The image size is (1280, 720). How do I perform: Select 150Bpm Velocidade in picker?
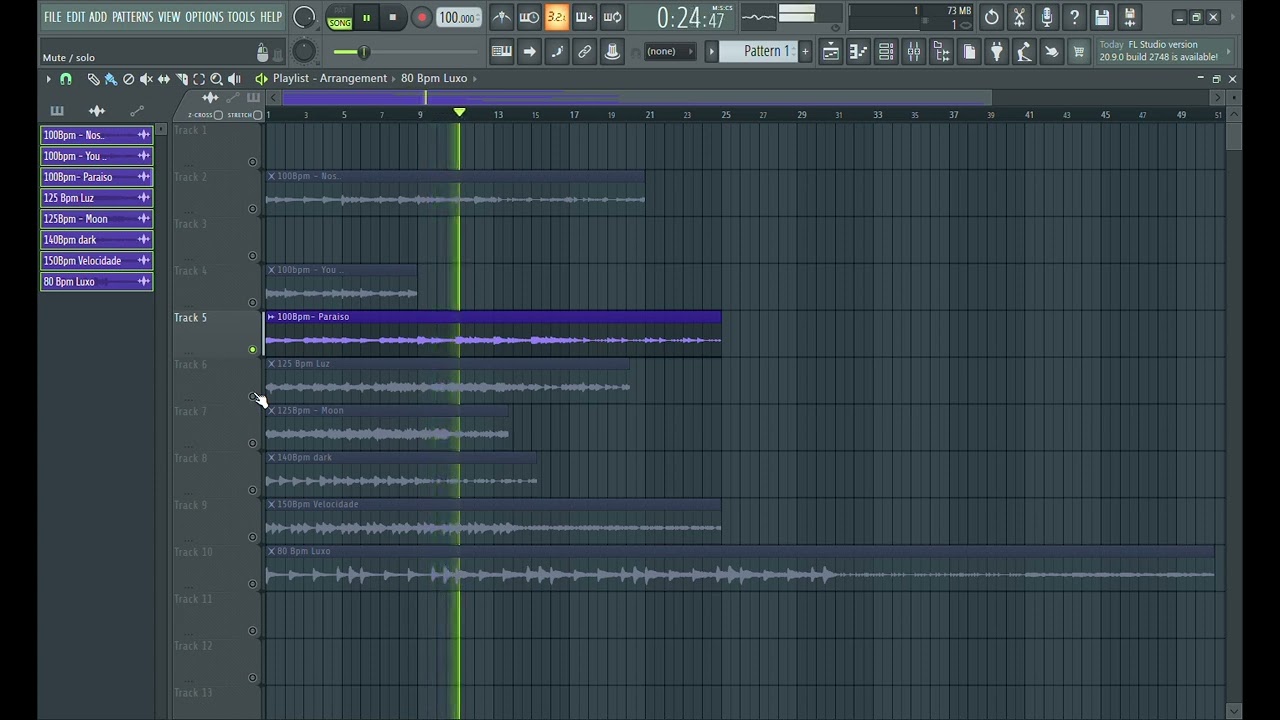click(96, 261)
